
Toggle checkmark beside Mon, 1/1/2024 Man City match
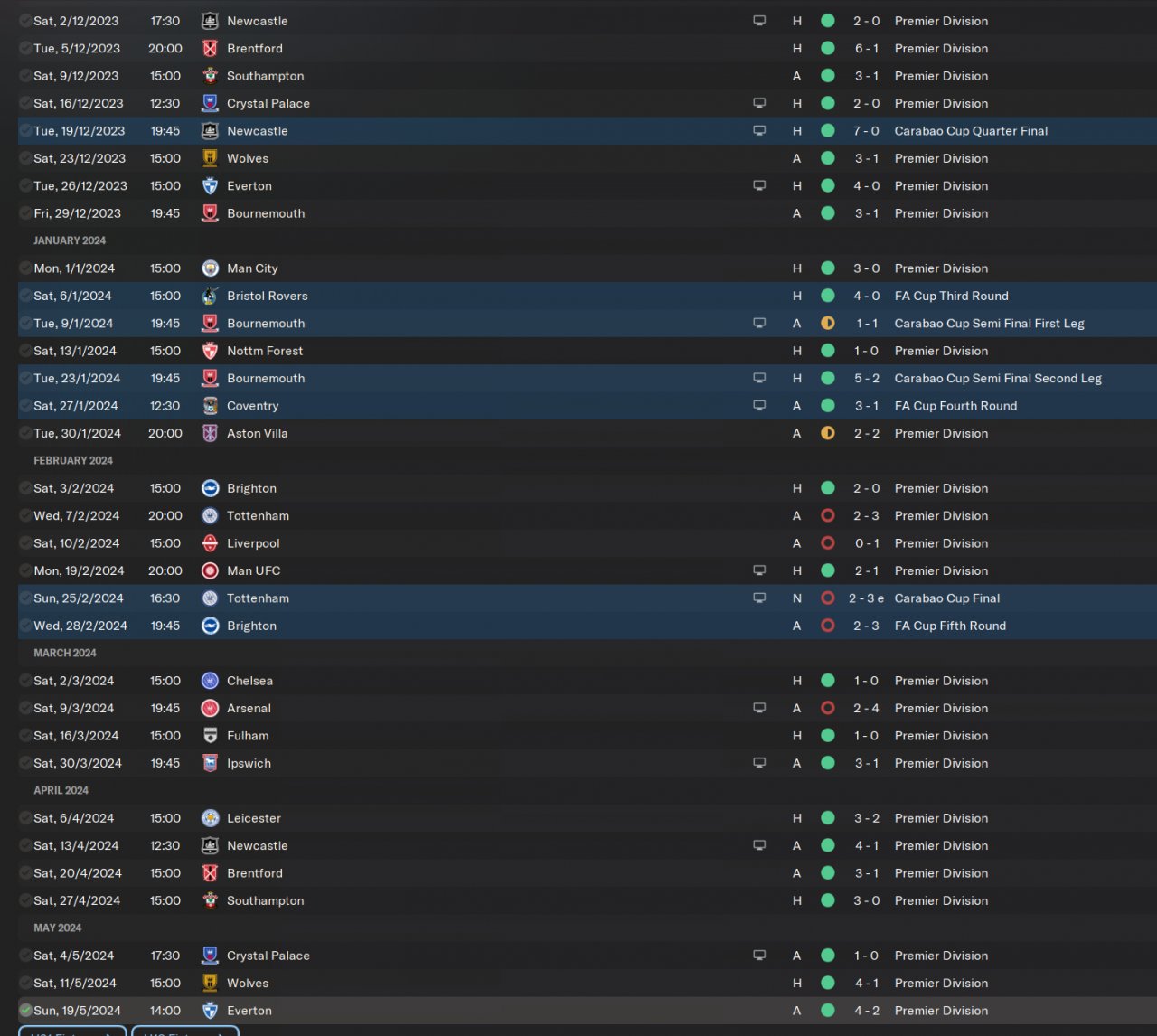pyautogui.click(x=25, y=268)
